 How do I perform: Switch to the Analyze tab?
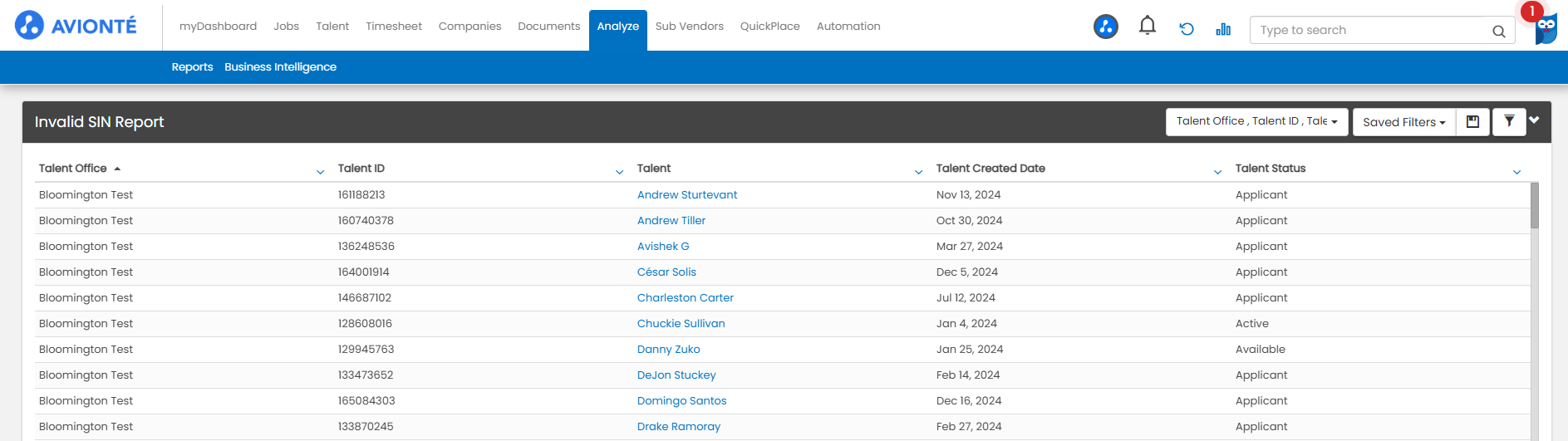tap(617, 27)
